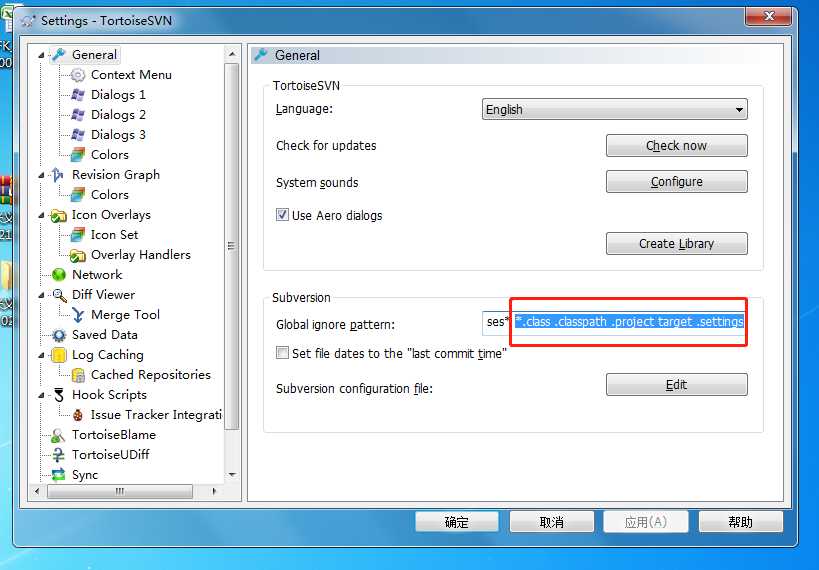
Task: Click the Check now button
Action: 676,146
